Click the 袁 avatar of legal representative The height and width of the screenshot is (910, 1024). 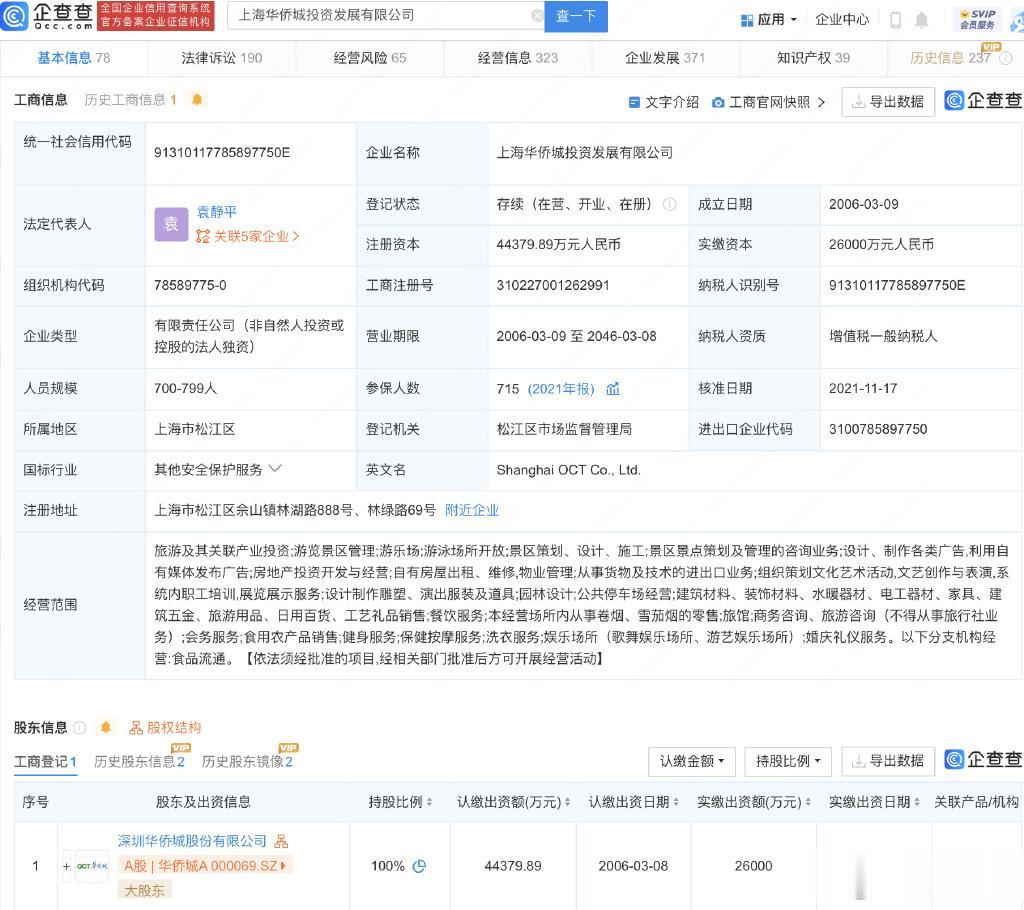click(x=171, y=224)
